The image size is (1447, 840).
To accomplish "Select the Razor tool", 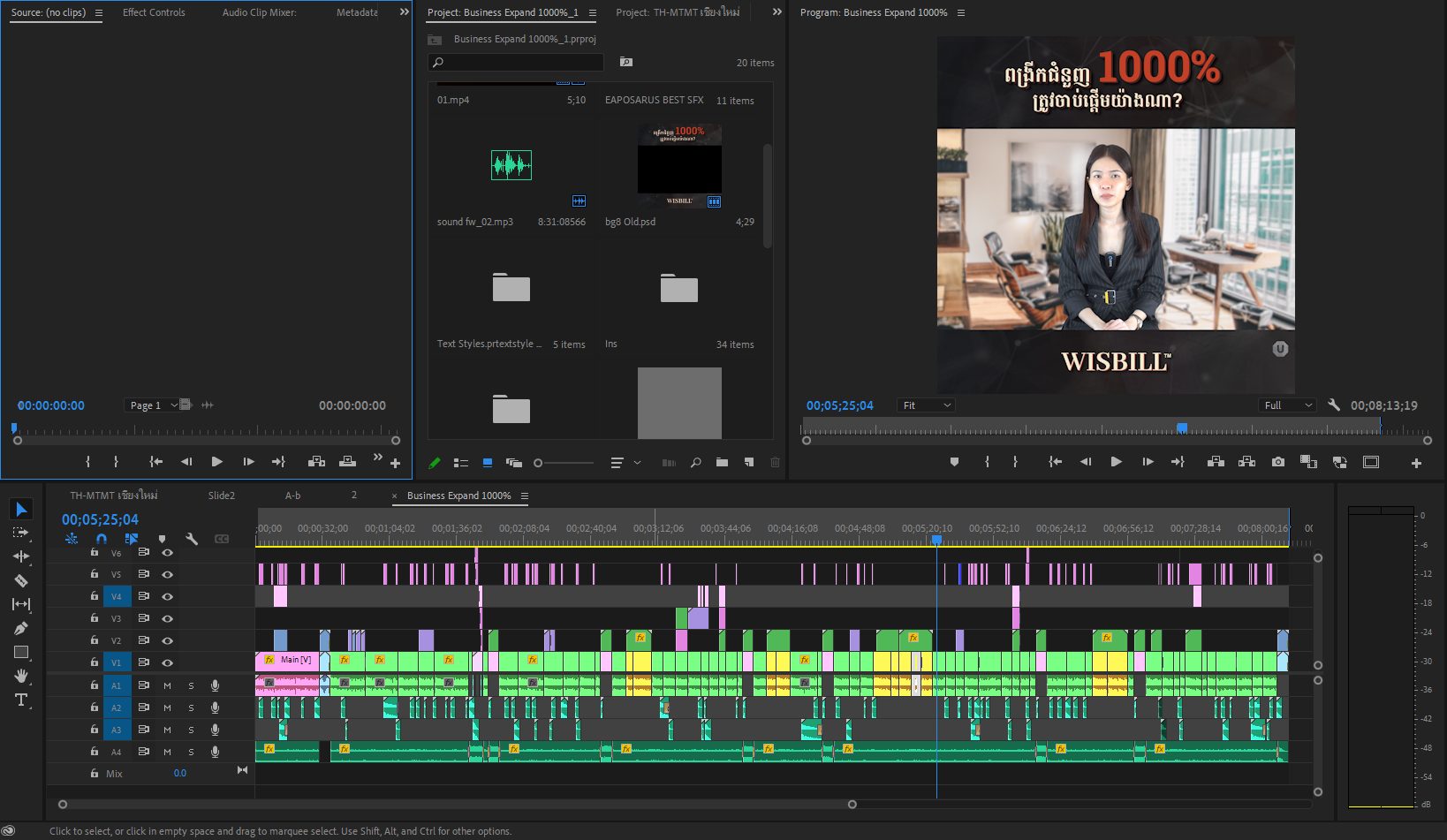I will click(x=21, y=580).
